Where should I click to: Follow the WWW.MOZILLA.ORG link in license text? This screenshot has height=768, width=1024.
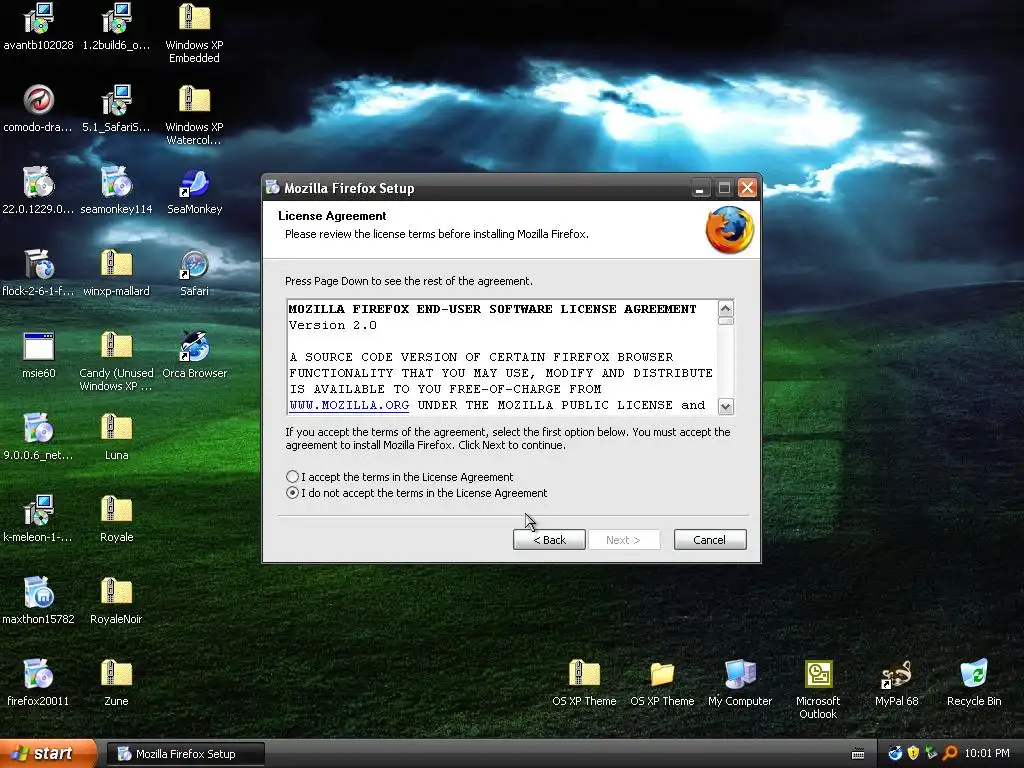click(349, 405)
